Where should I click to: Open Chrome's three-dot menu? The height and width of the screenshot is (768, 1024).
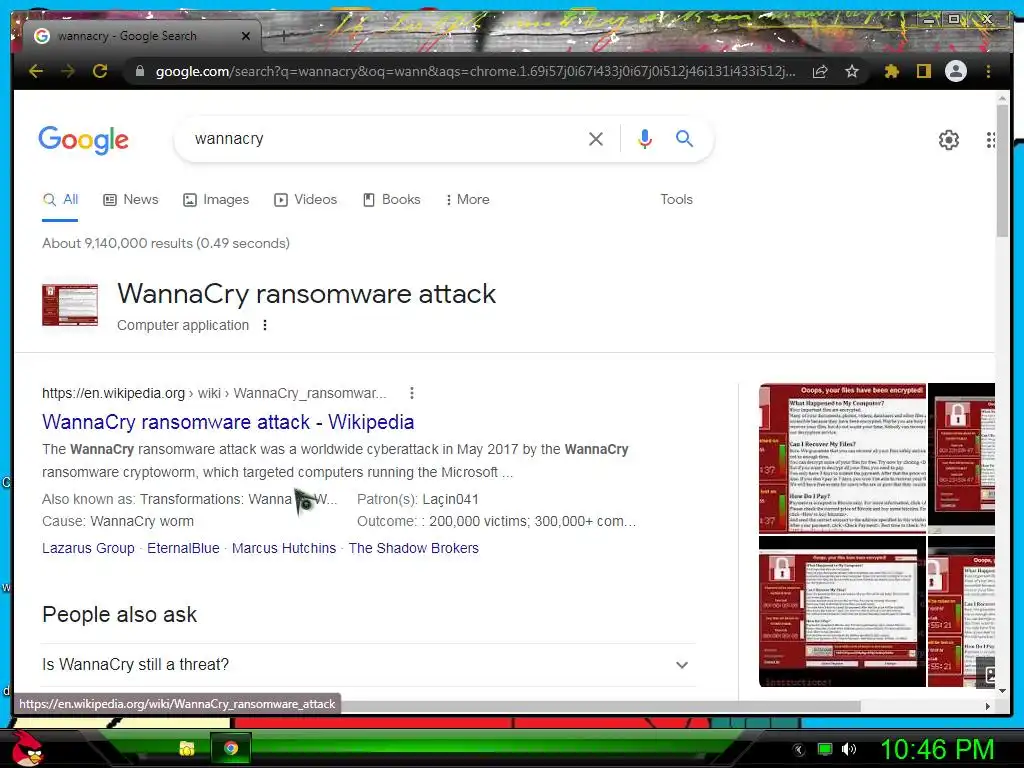point(989,71)
